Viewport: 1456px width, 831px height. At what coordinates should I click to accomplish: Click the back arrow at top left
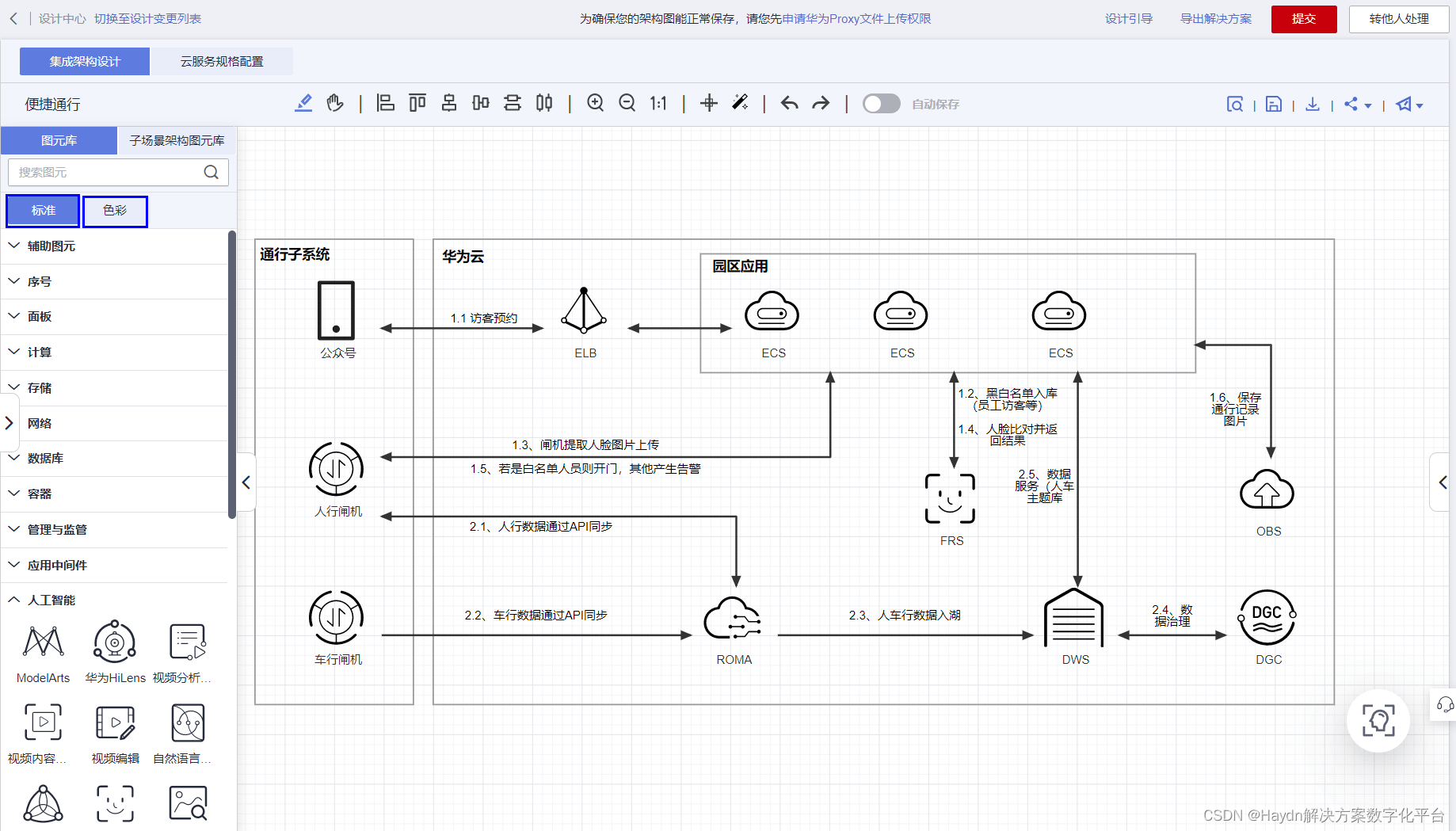(13, 18)
